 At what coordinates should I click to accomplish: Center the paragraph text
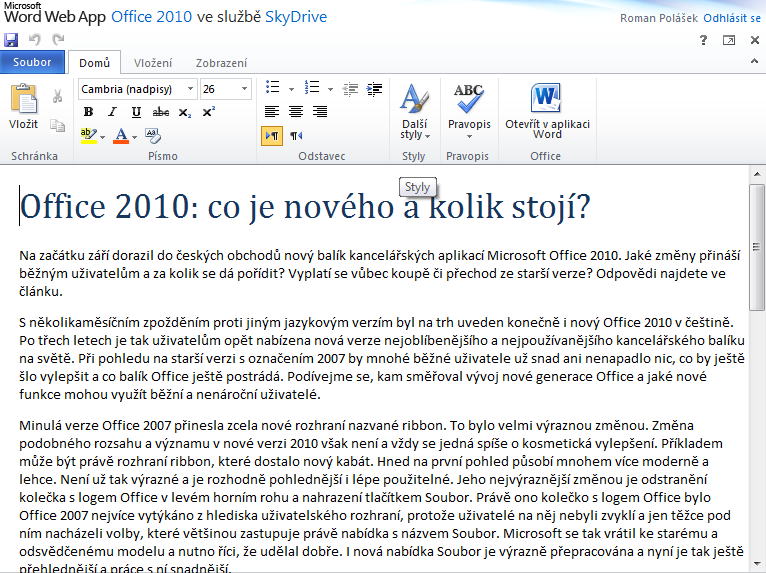click(296, 111)
